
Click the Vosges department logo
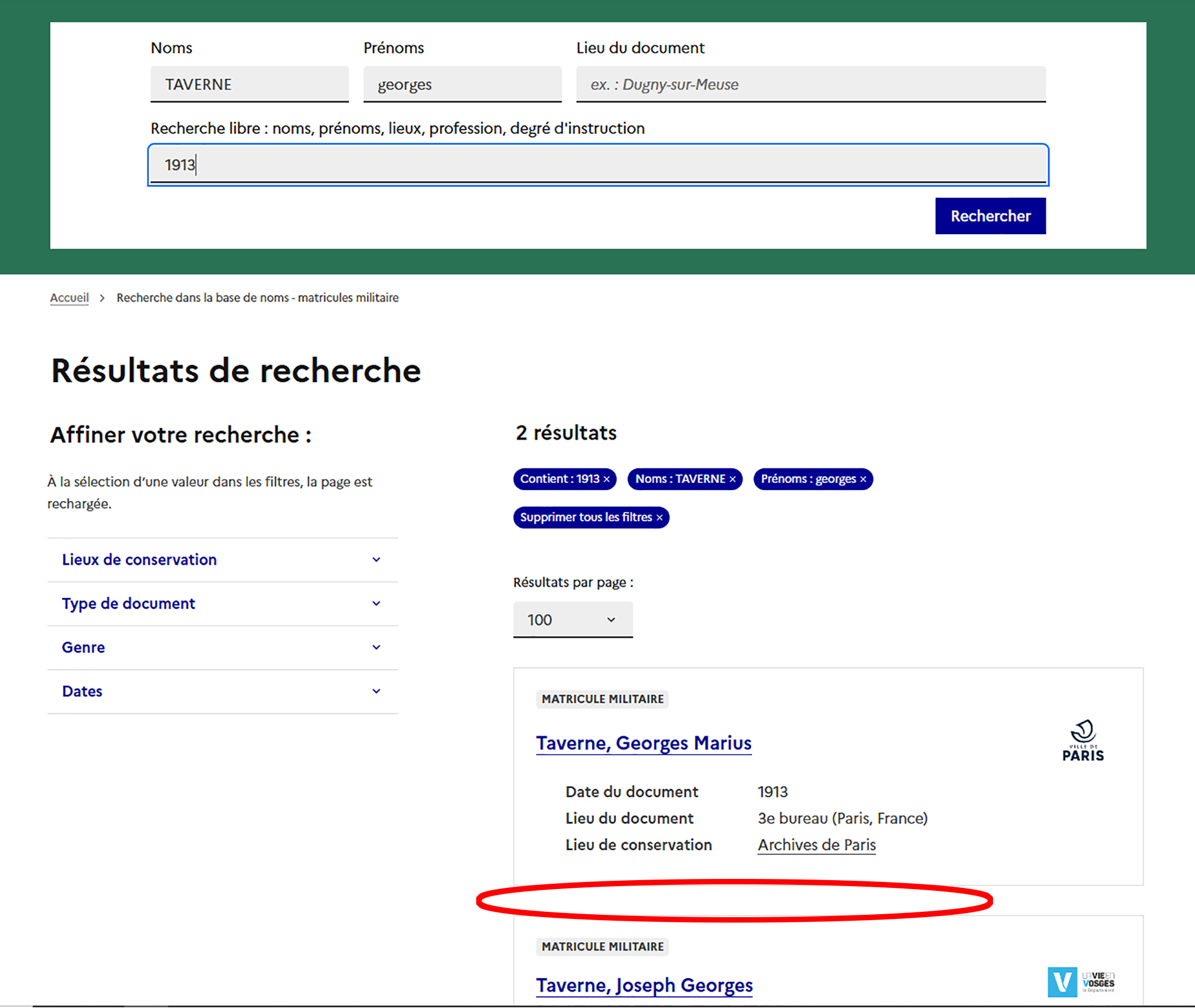tap(1080, 981)
